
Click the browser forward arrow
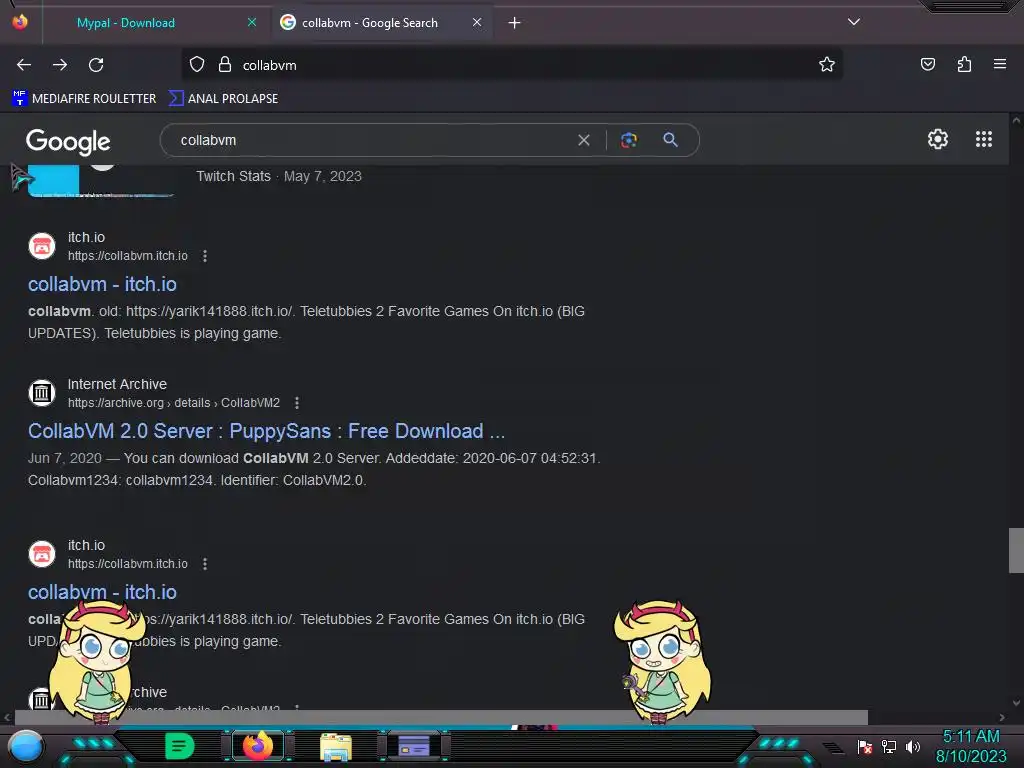click(x=60, y=65)
